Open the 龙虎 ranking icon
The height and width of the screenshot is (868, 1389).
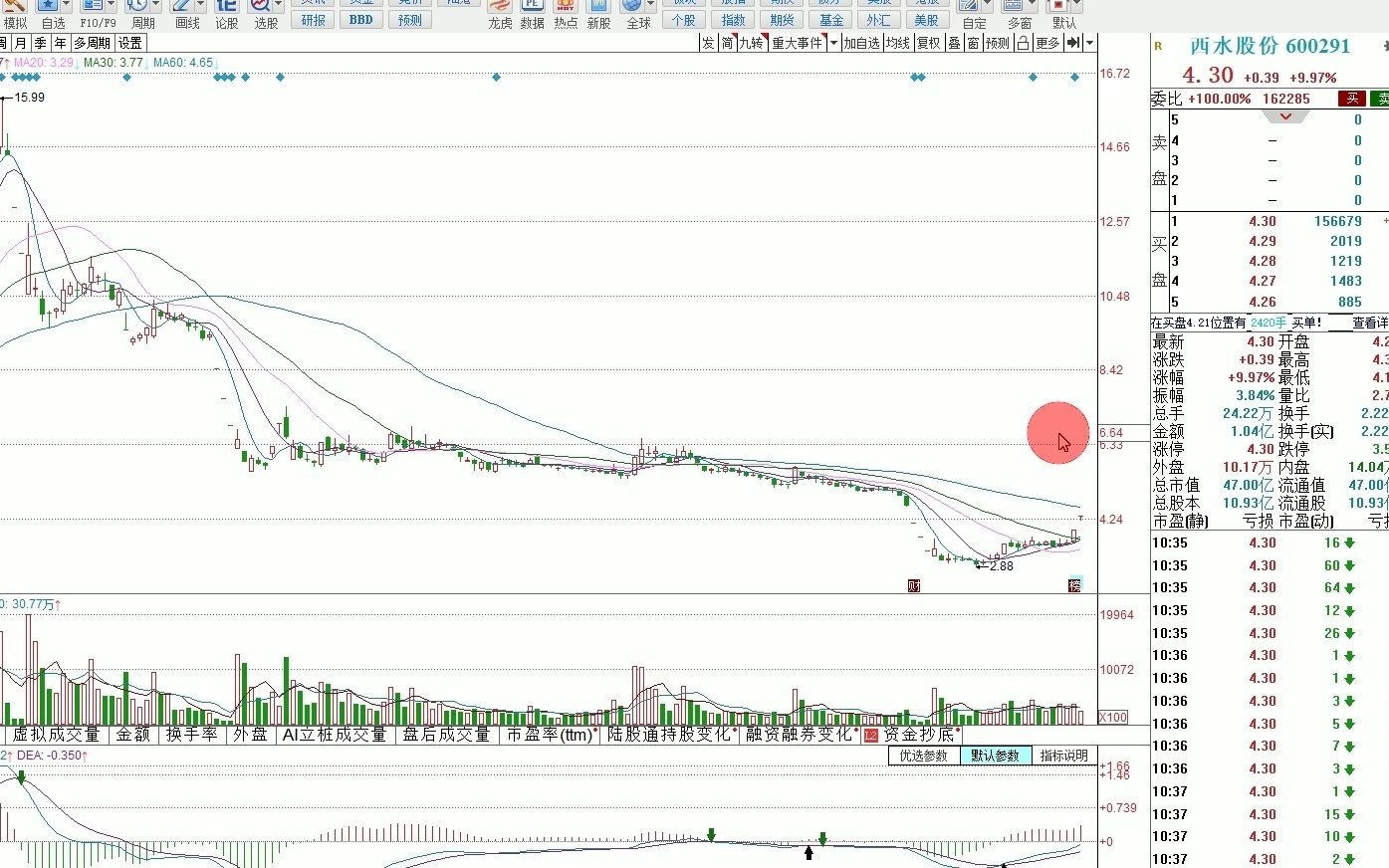[500, 6]
